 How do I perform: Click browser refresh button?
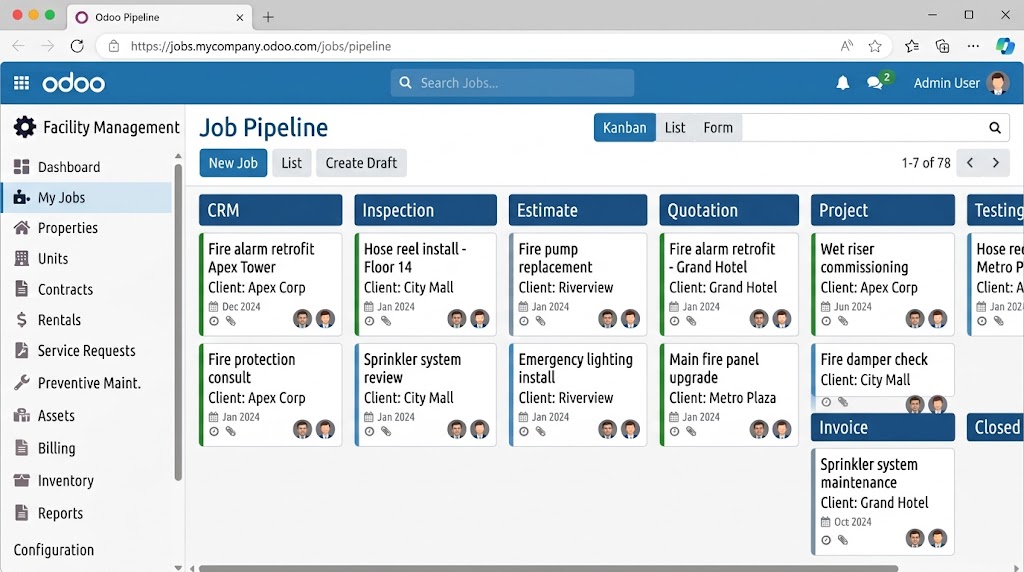77,46
